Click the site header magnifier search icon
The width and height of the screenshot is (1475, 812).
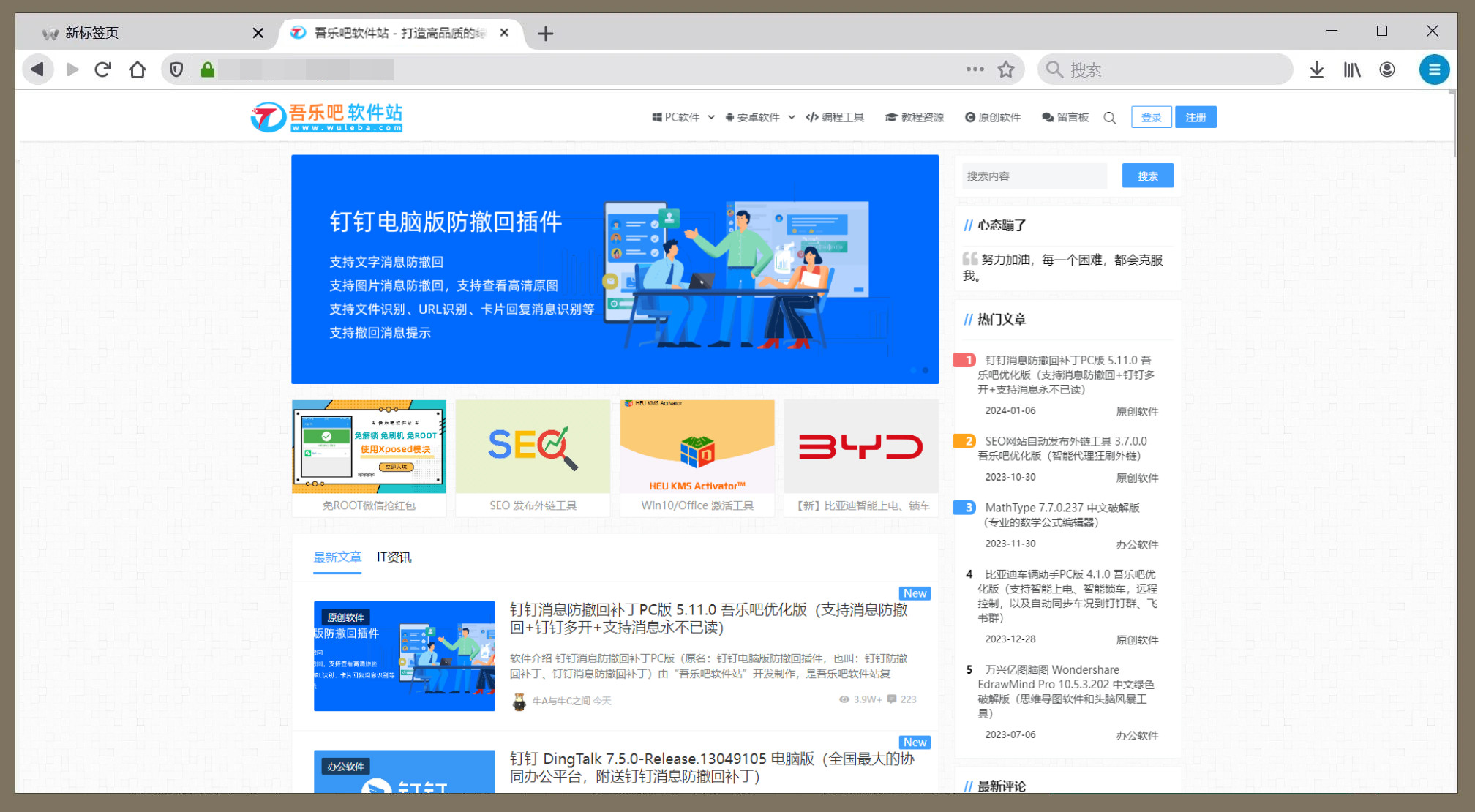click(1110, 118)
